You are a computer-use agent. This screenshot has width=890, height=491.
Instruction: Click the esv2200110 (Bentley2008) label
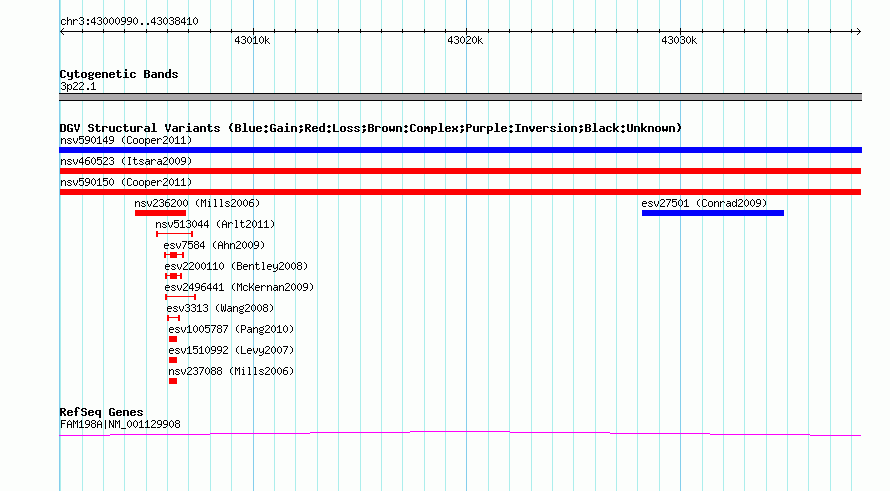[236, 266]
